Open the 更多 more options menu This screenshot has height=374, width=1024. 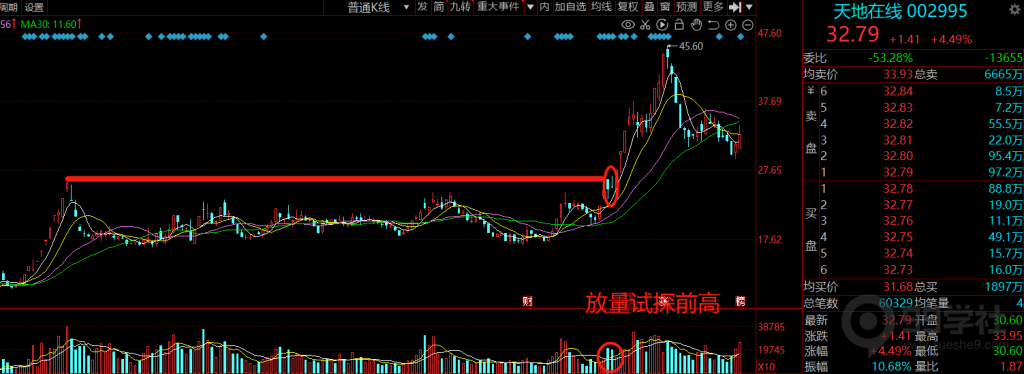[x=713, y=7]
